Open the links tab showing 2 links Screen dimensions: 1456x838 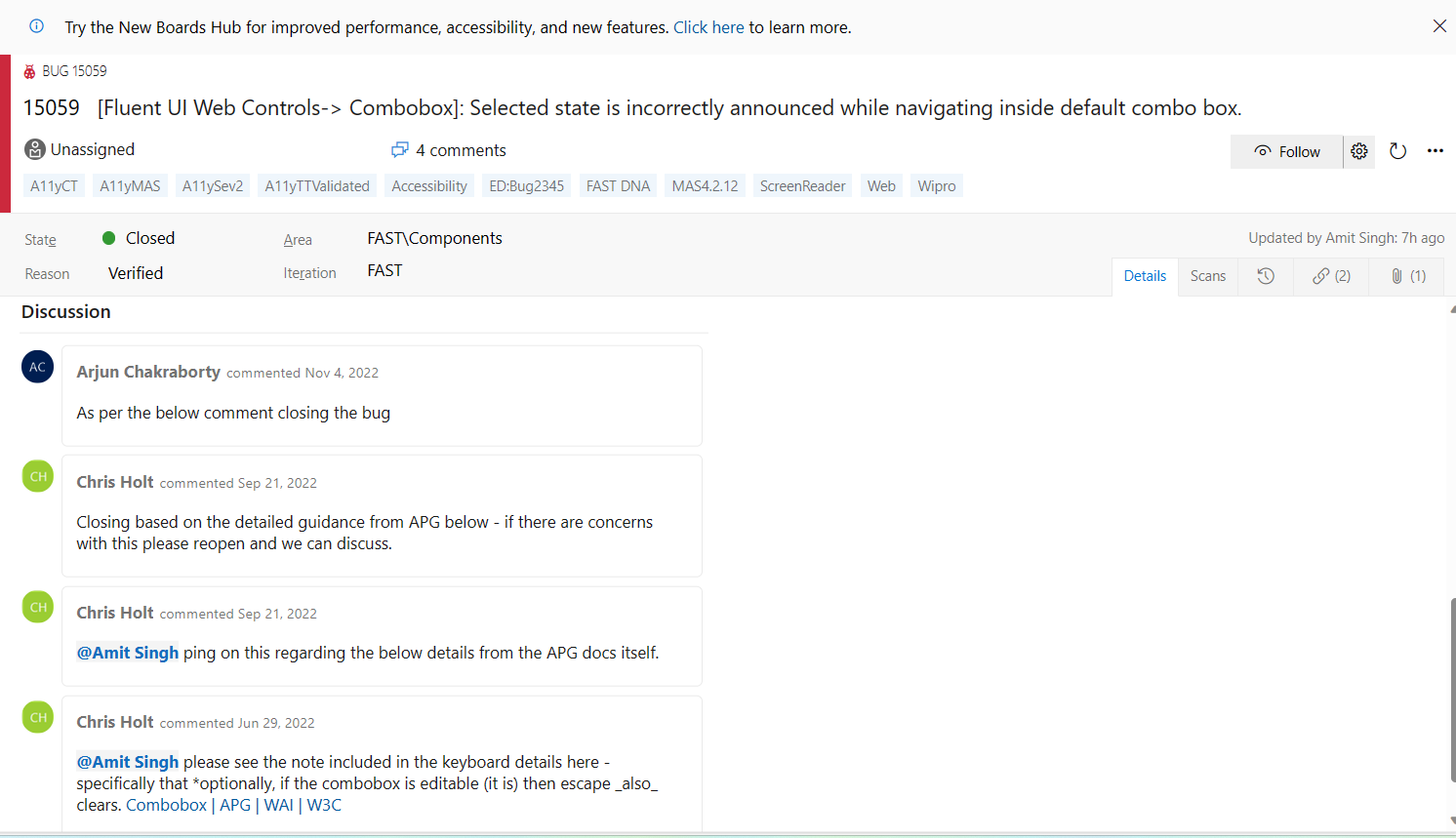[1330, 276]
